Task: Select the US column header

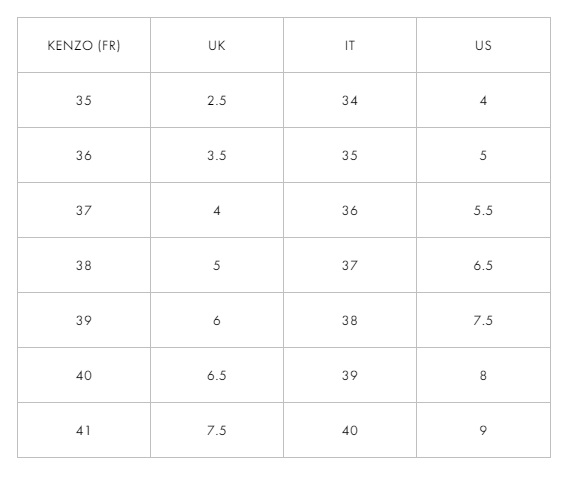Action: tap(483, 45)
